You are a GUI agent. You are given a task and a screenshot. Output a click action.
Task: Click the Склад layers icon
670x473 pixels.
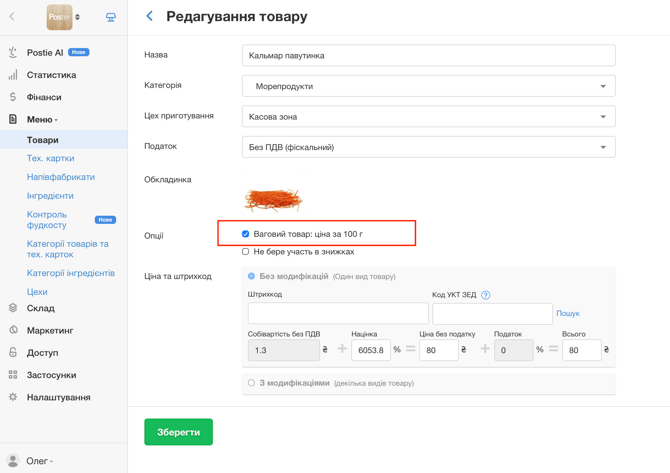pos(13,308)
